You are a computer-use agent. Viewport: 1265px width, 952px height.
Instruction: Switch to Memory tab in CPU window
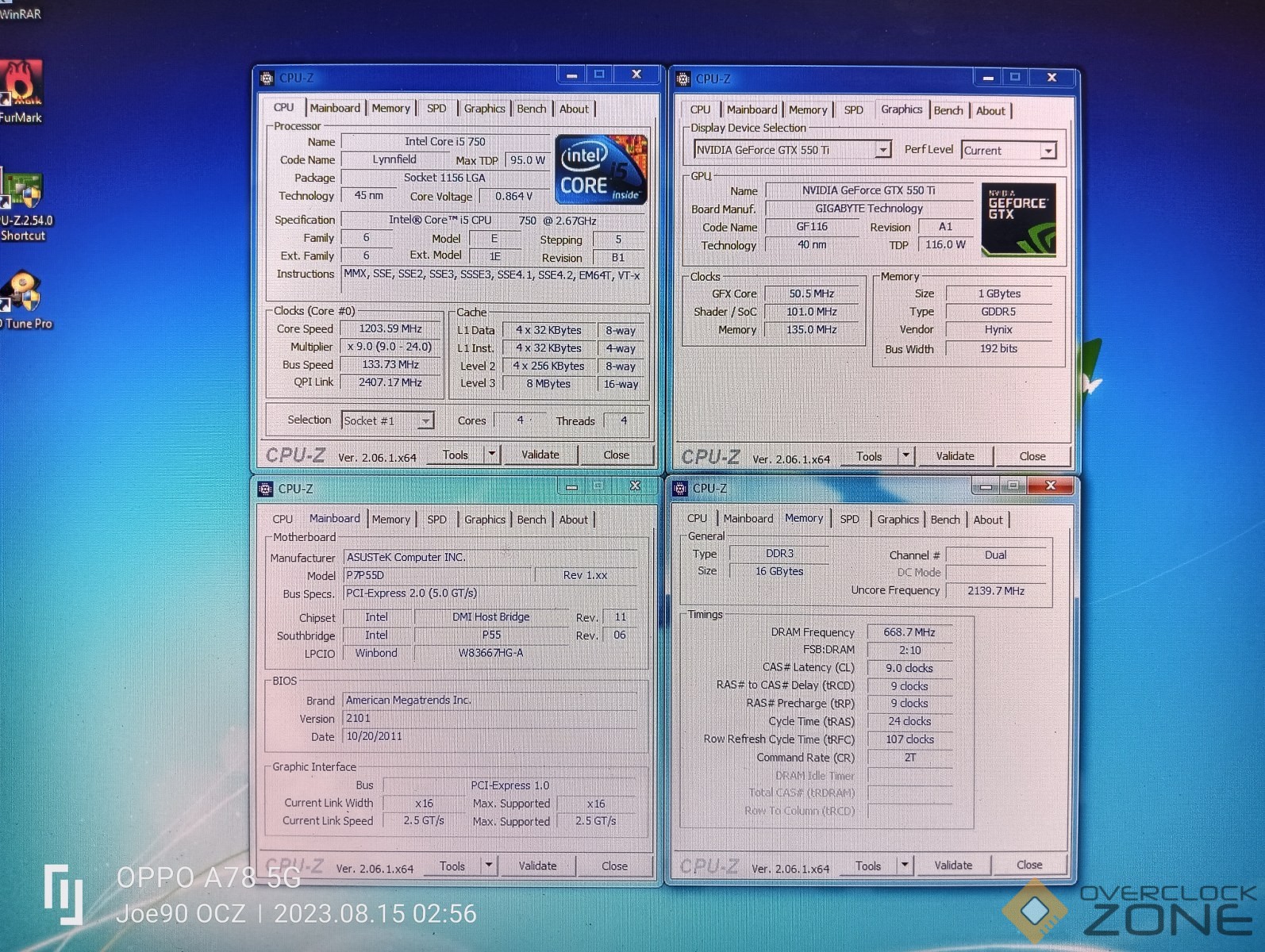[390, 108]
